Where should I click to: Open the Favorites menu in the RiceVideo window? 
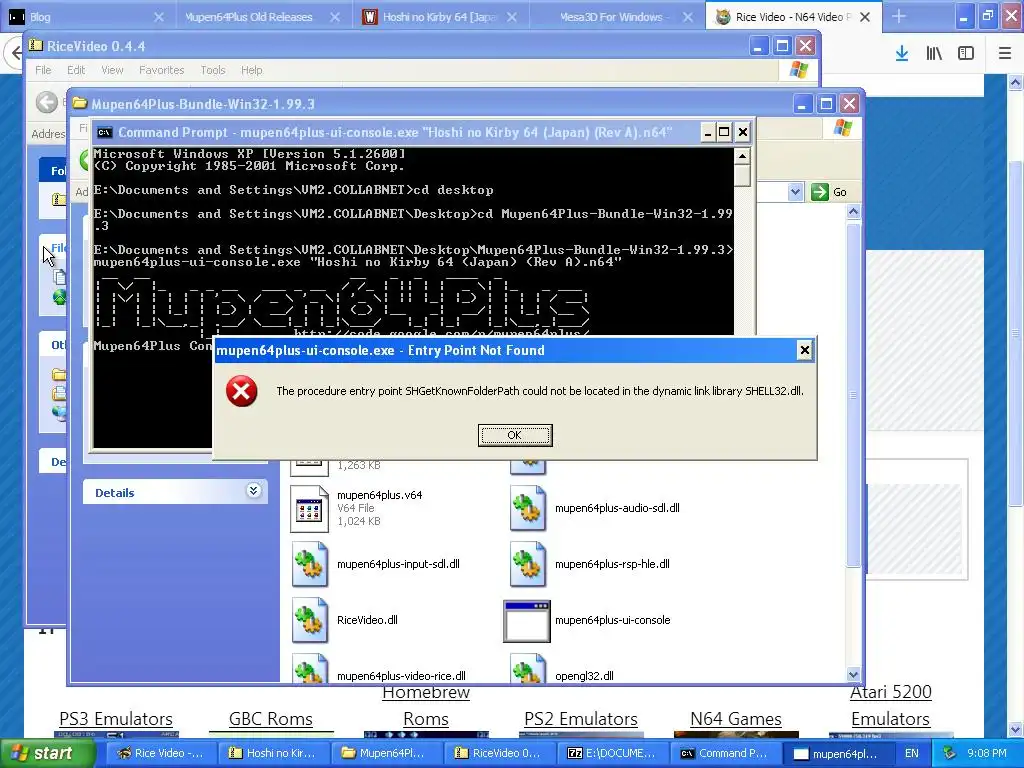161,70
